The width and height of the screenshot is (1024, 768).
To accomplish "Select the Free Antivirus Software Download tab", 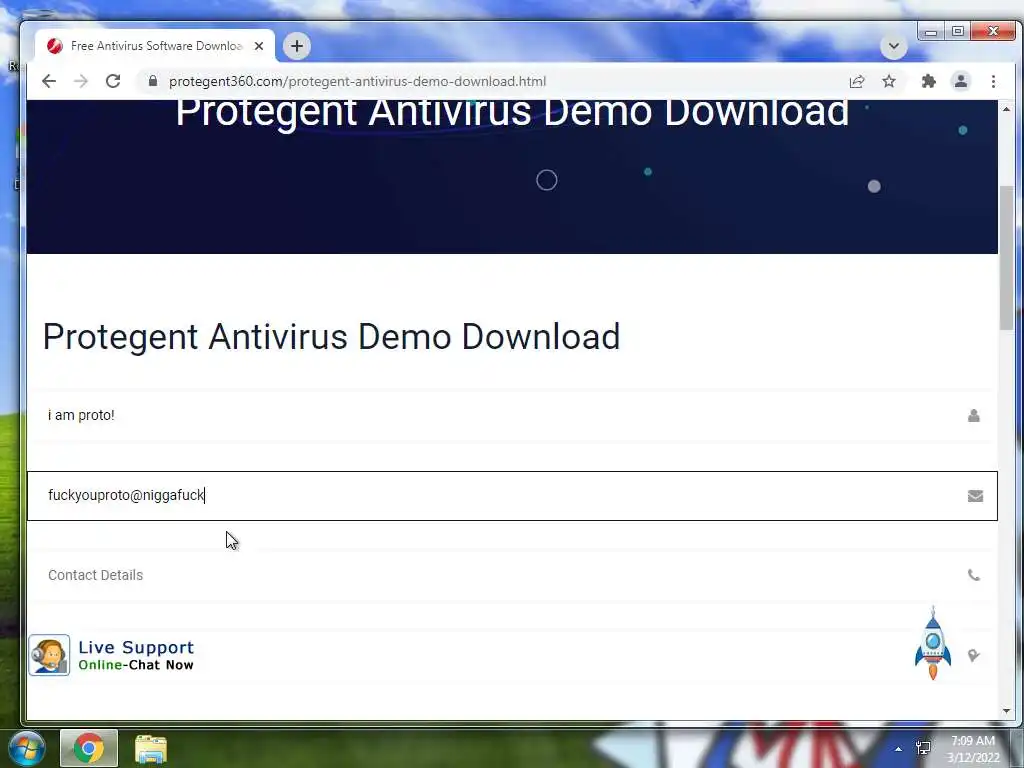I will pos(155,46).
